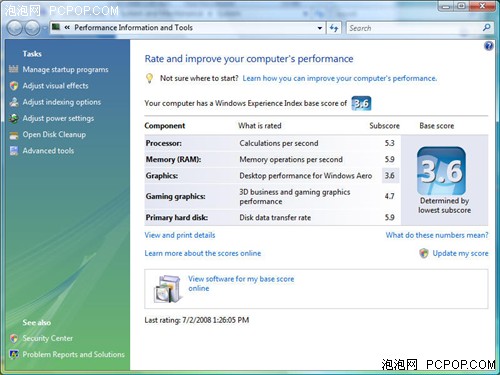Viewport: 500px width, 375px height.
Task: Click the Processor row label
Action: tap(164, 143)
